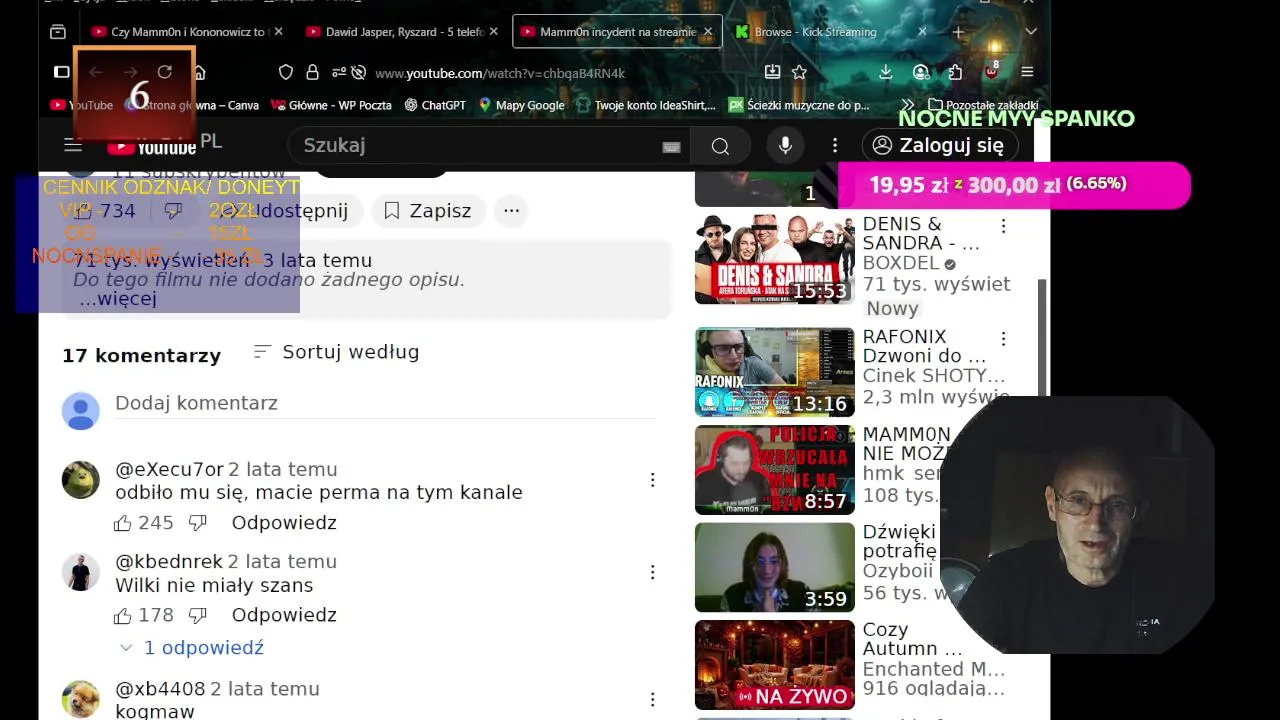The image size is (1280, 720).
Task: Open @kbednrek channel avatar
Action: click(81, 572)
